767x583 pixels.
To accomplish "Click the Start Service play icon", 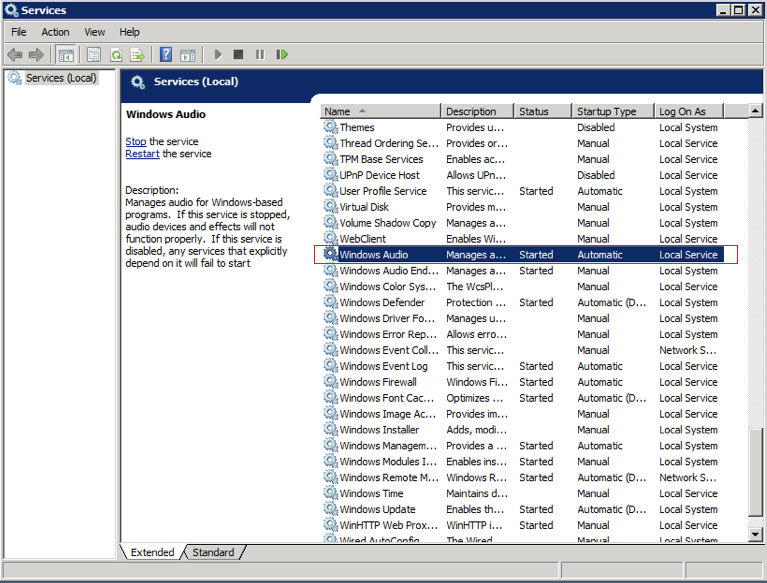I will click(x=218, y=54).
